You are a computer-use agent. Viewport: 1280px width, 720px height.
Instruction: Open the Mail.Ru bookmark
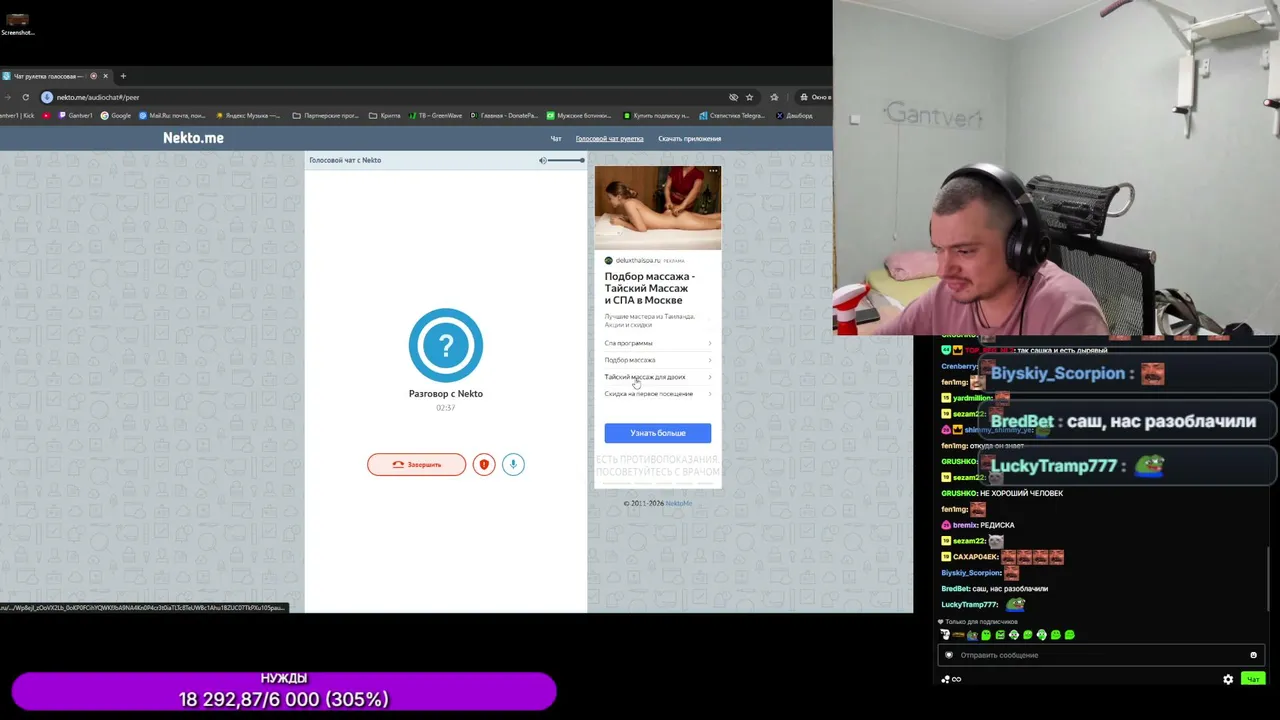[x=171, y=115]
